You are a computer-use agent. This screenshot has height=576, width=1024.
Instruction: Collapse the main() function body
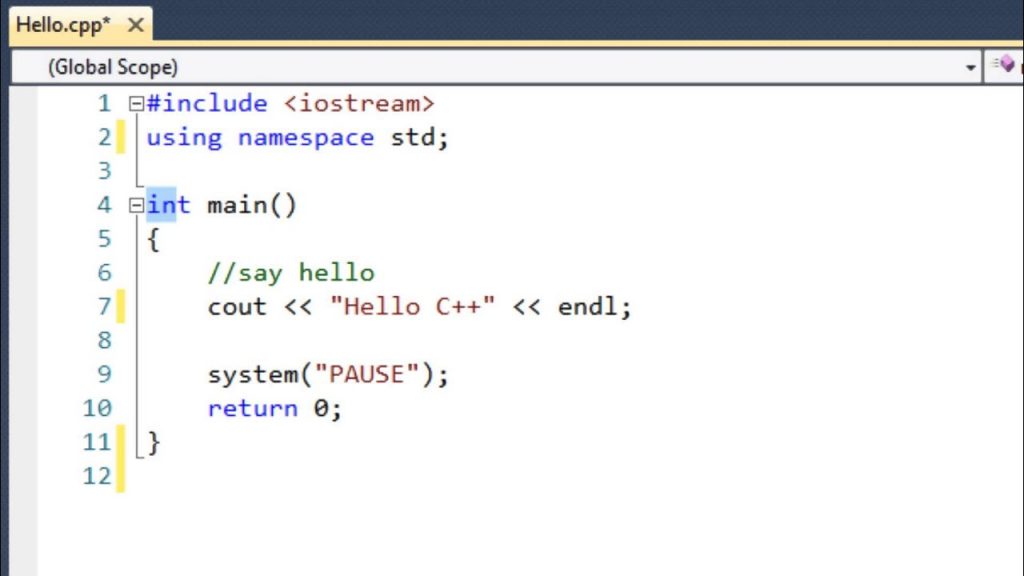(135, 204)
